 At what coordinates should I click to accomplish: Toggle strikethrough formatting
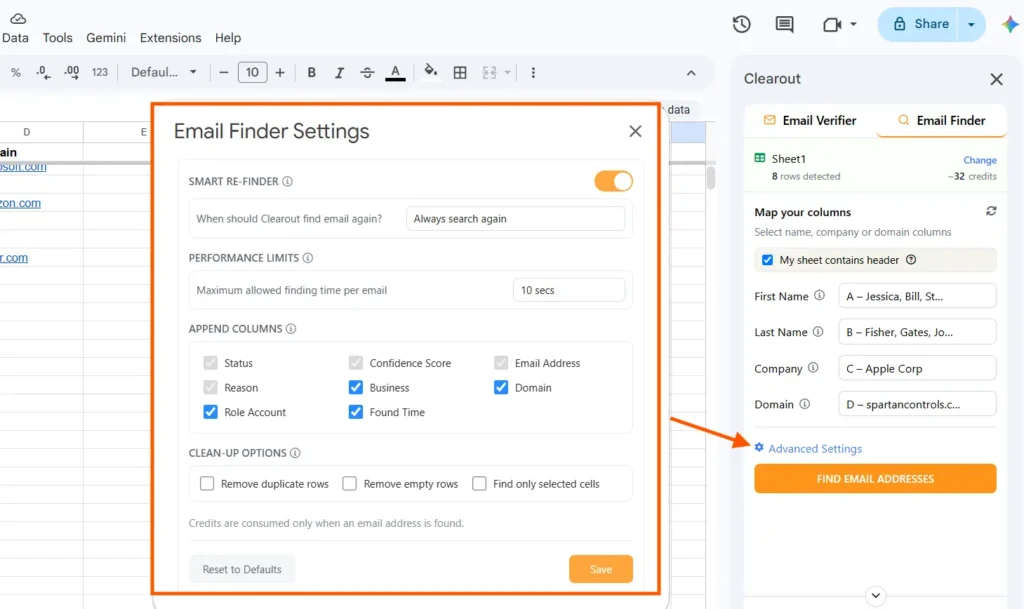pos(367,72)
